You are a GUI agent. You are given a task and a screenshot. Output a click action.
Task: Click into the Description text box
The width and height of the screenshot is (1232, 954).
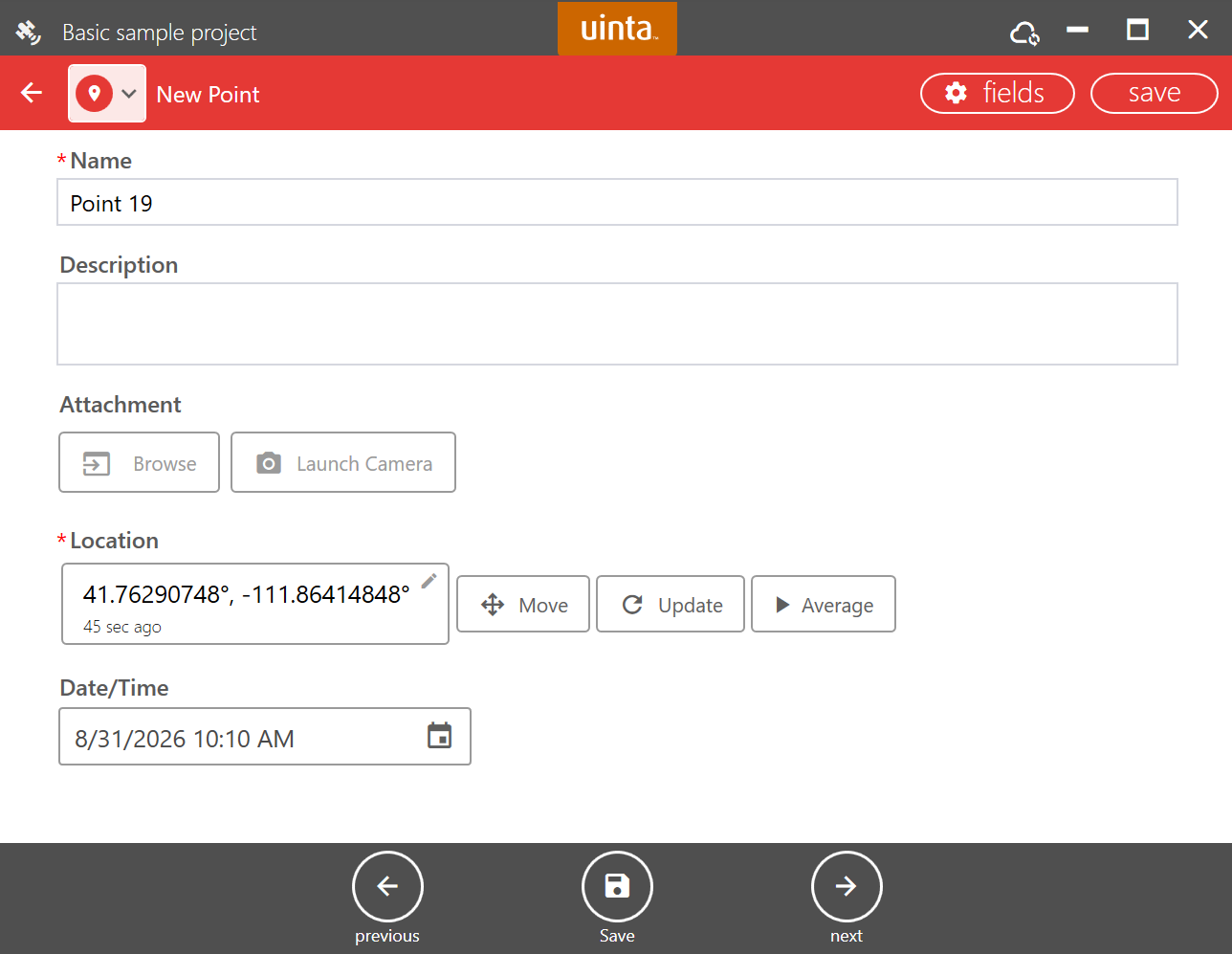tap(617, 323)
